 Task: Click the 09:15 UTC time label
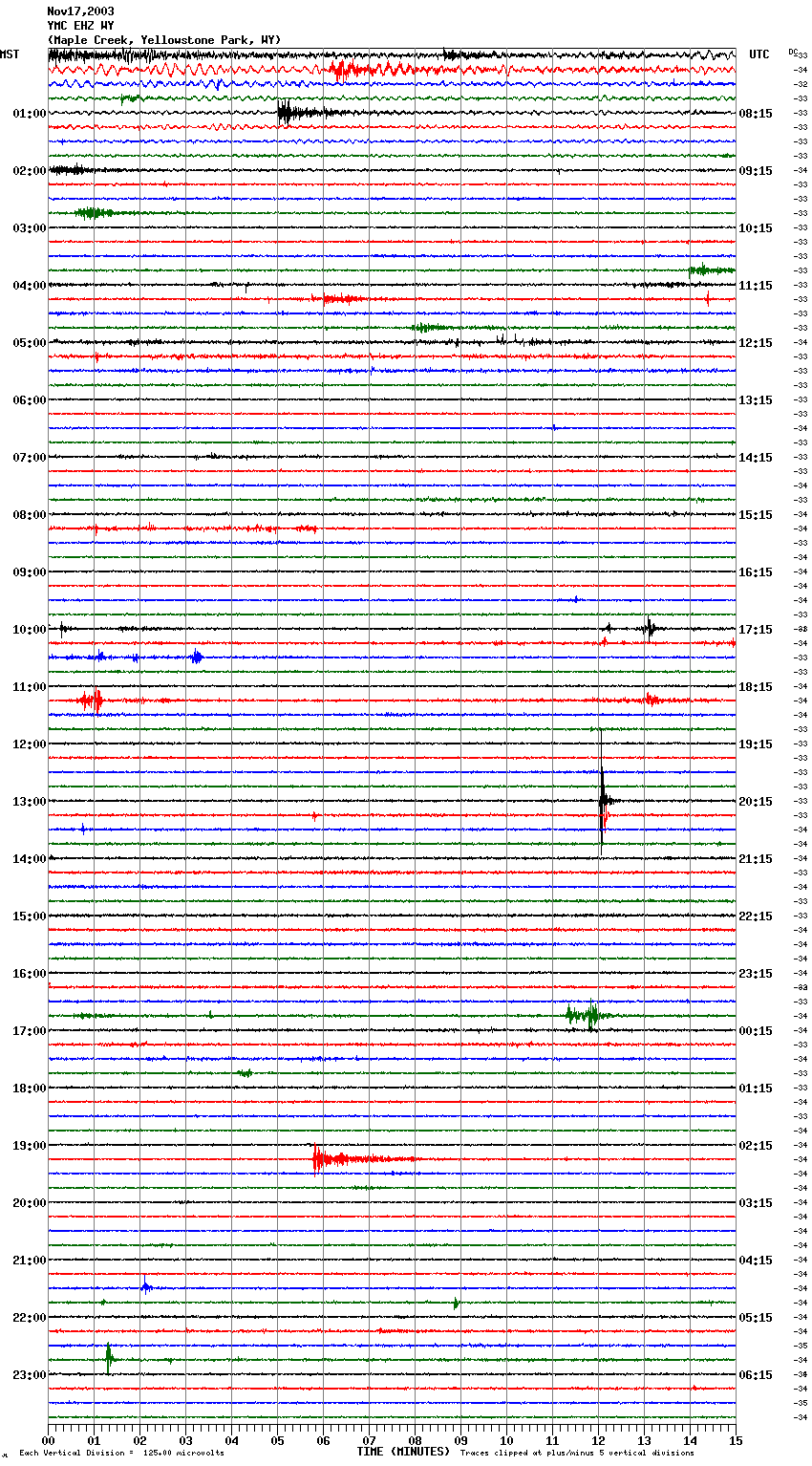click(x=756, y=171)
